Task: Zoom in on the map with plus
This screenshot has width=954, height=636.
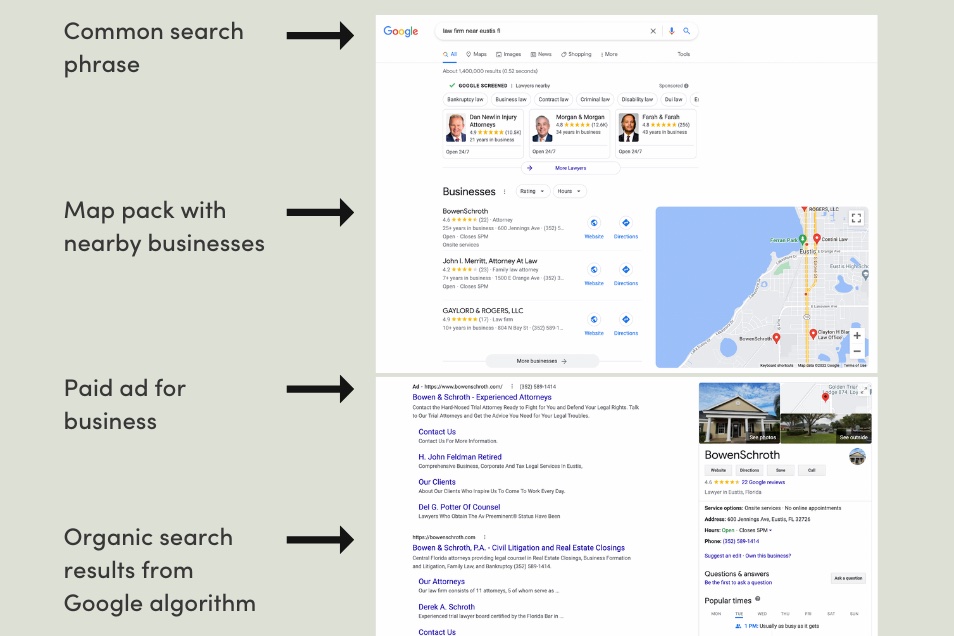Action: (857, 335)
